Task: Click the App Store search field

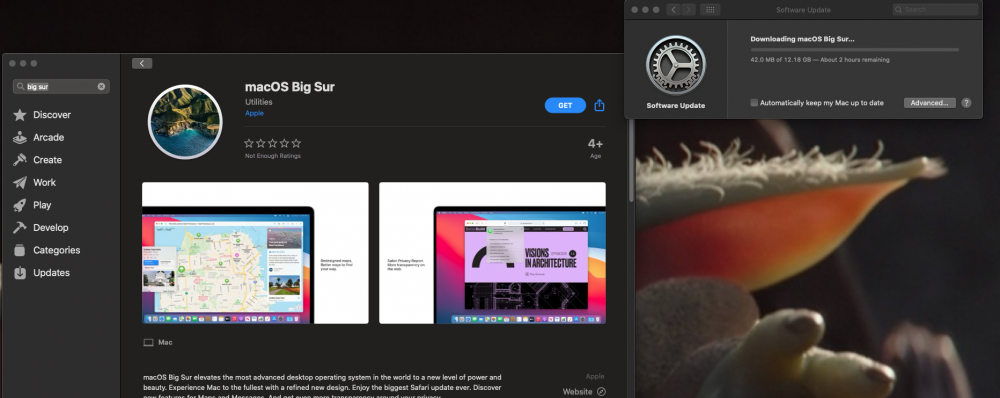Action: (x=61, y=87)
